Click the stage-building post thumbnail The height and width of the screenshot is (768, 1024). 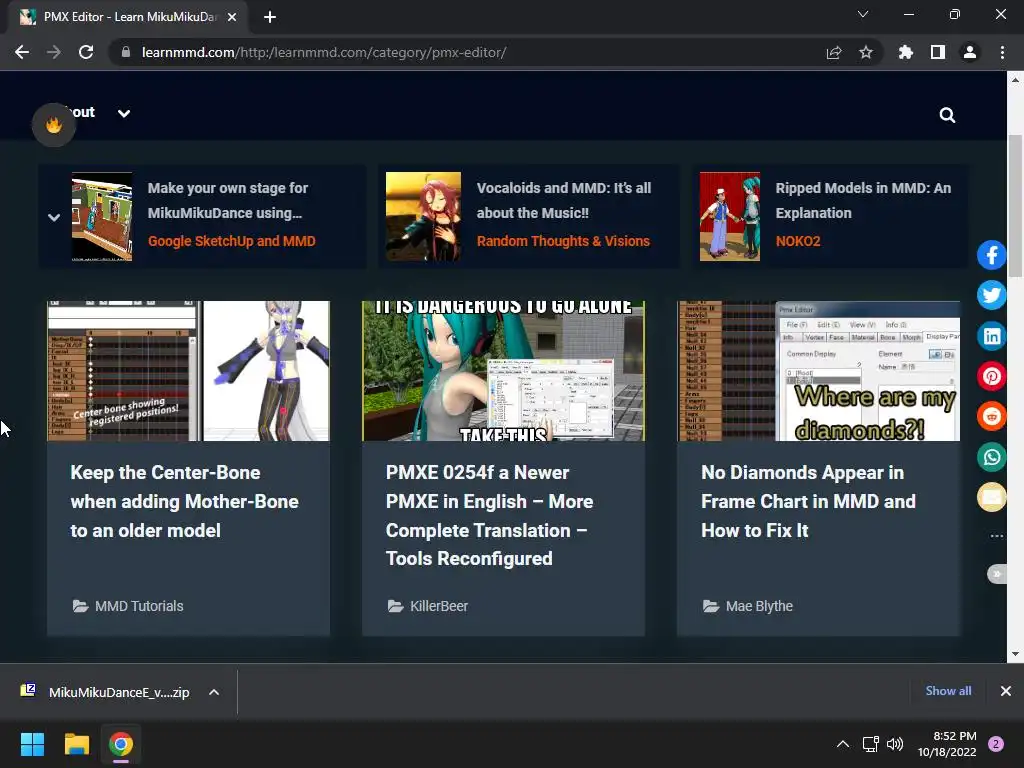[102, 217]
